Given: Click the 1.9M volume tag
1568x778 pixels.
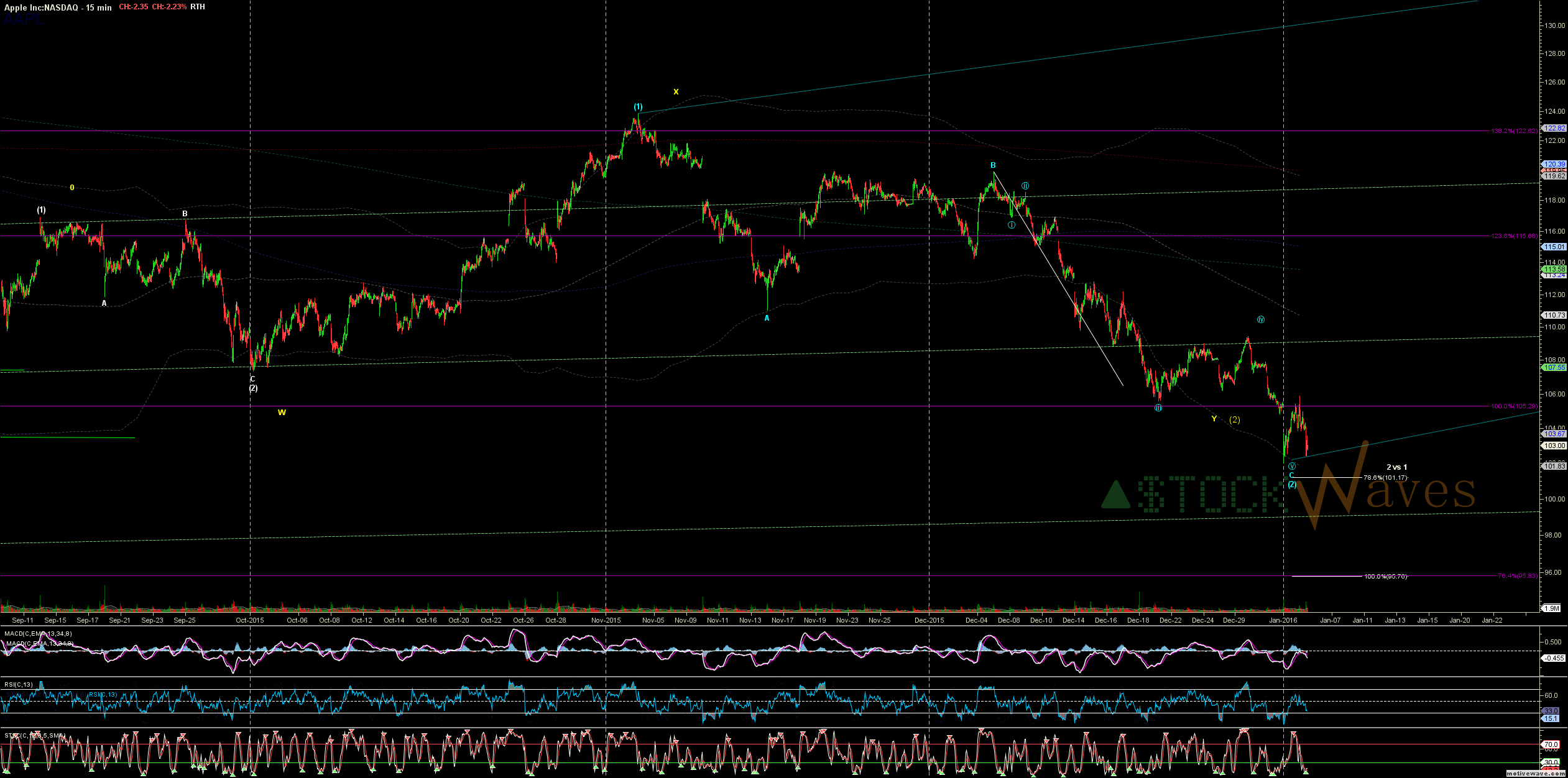Looking at the screenshot, I should tap(1552, 608).
